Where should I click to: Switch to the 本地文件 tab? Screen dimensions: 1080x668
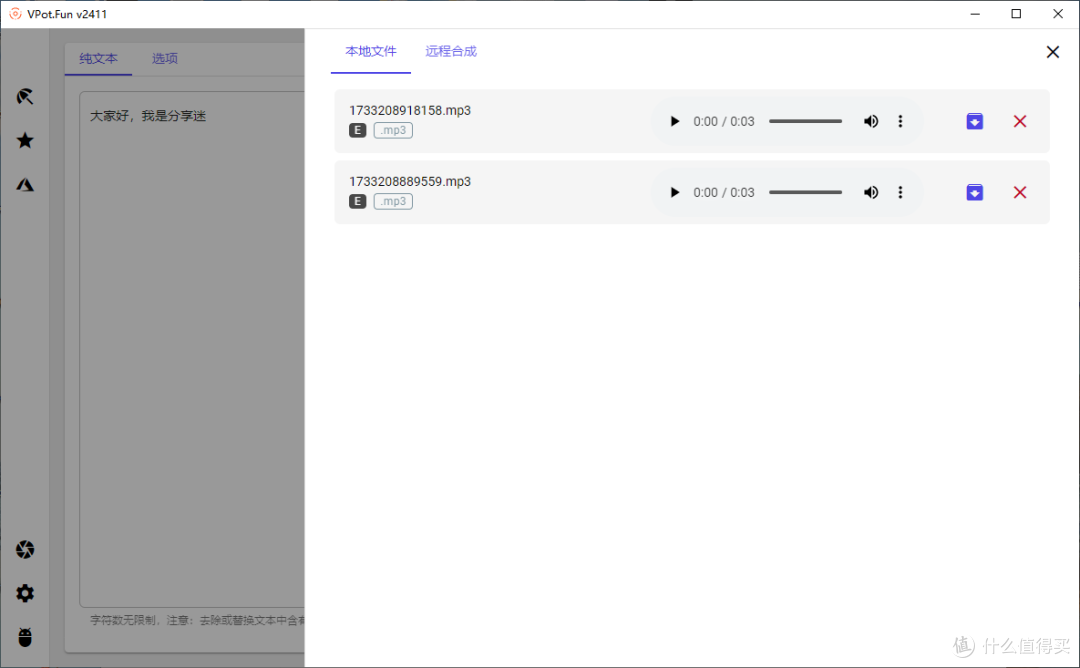pos(371,52)
